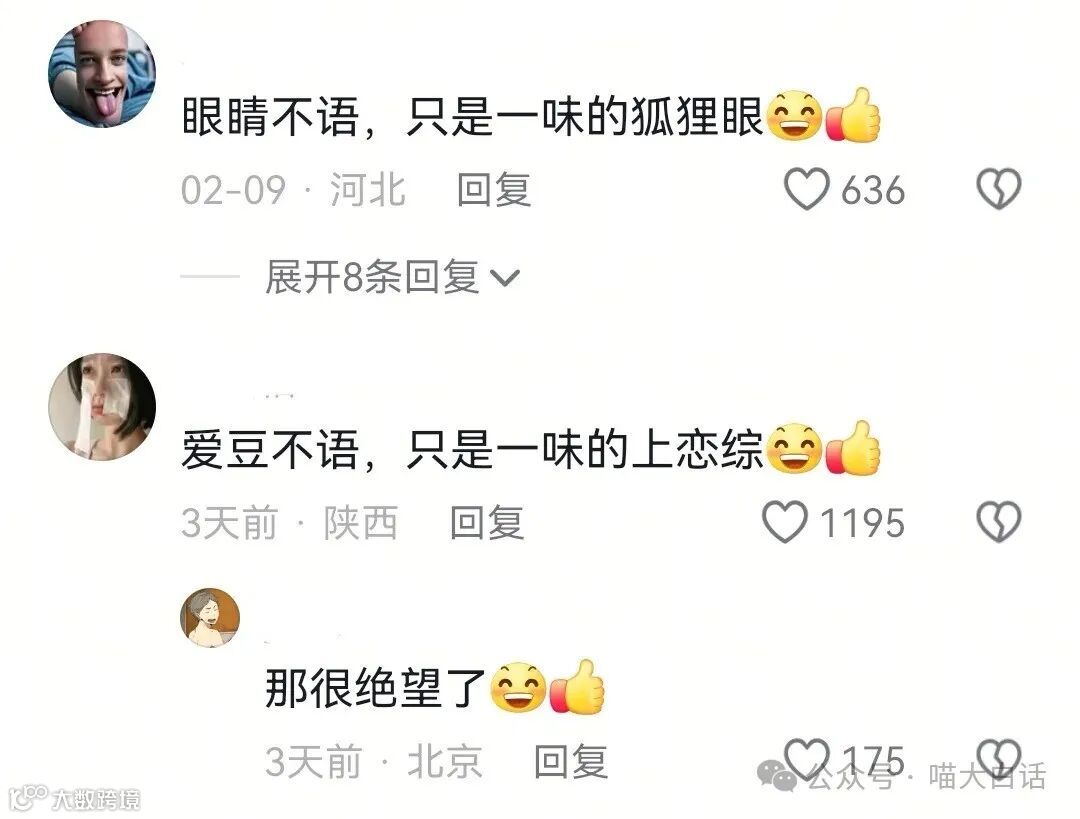
Task: Click the 02-09 · 河北 timestamp
Action: pyautogui.click(x=293, y=189)
